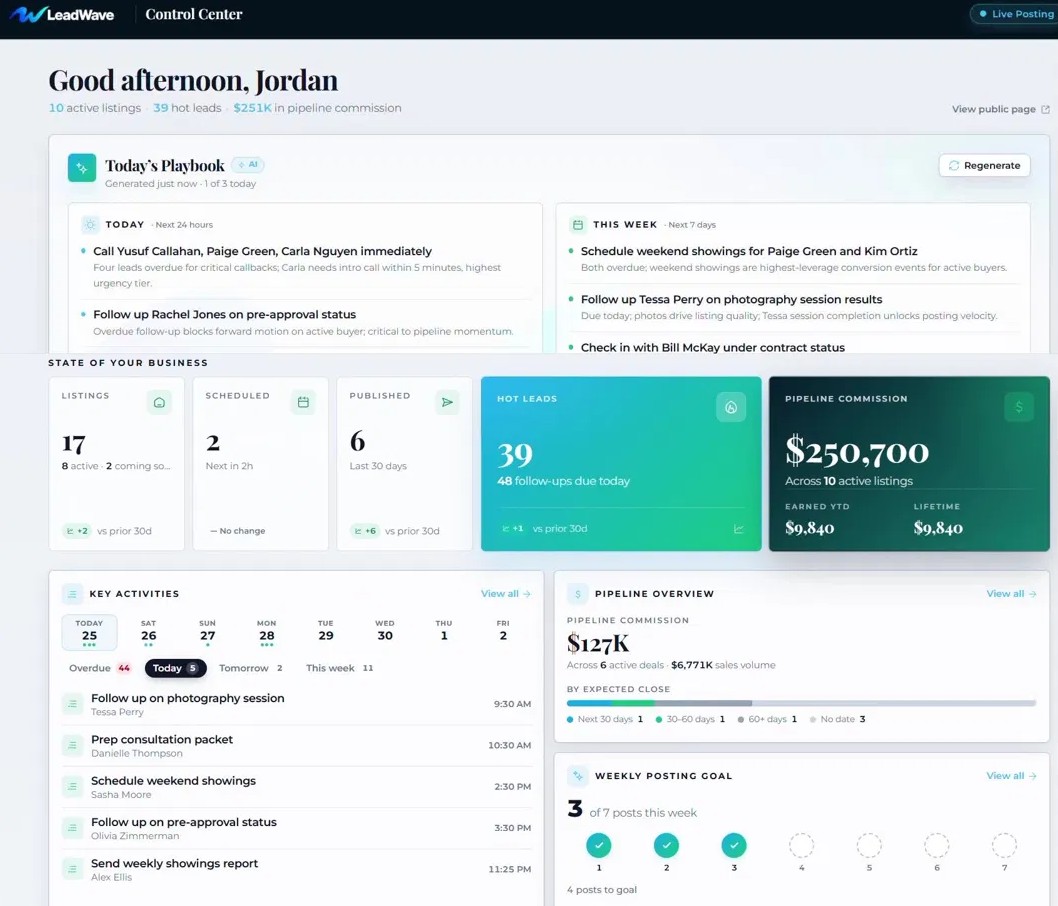Toggle the Live Posting status pill
This screenshot has width=1058, height=906.
tap(1013, 14)
